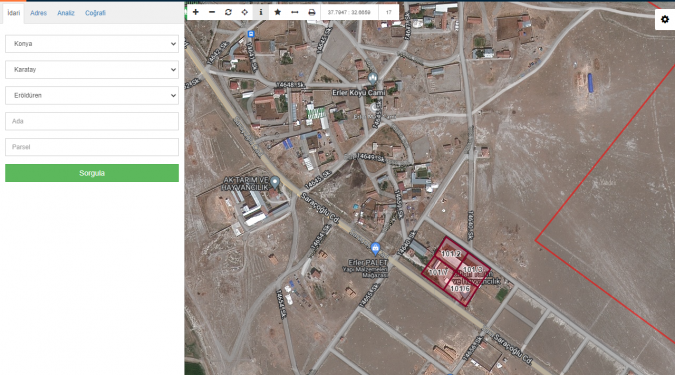Select the info query tool icon
The image size is (675, 375).
pyautogui.click(x=261, y=12)
